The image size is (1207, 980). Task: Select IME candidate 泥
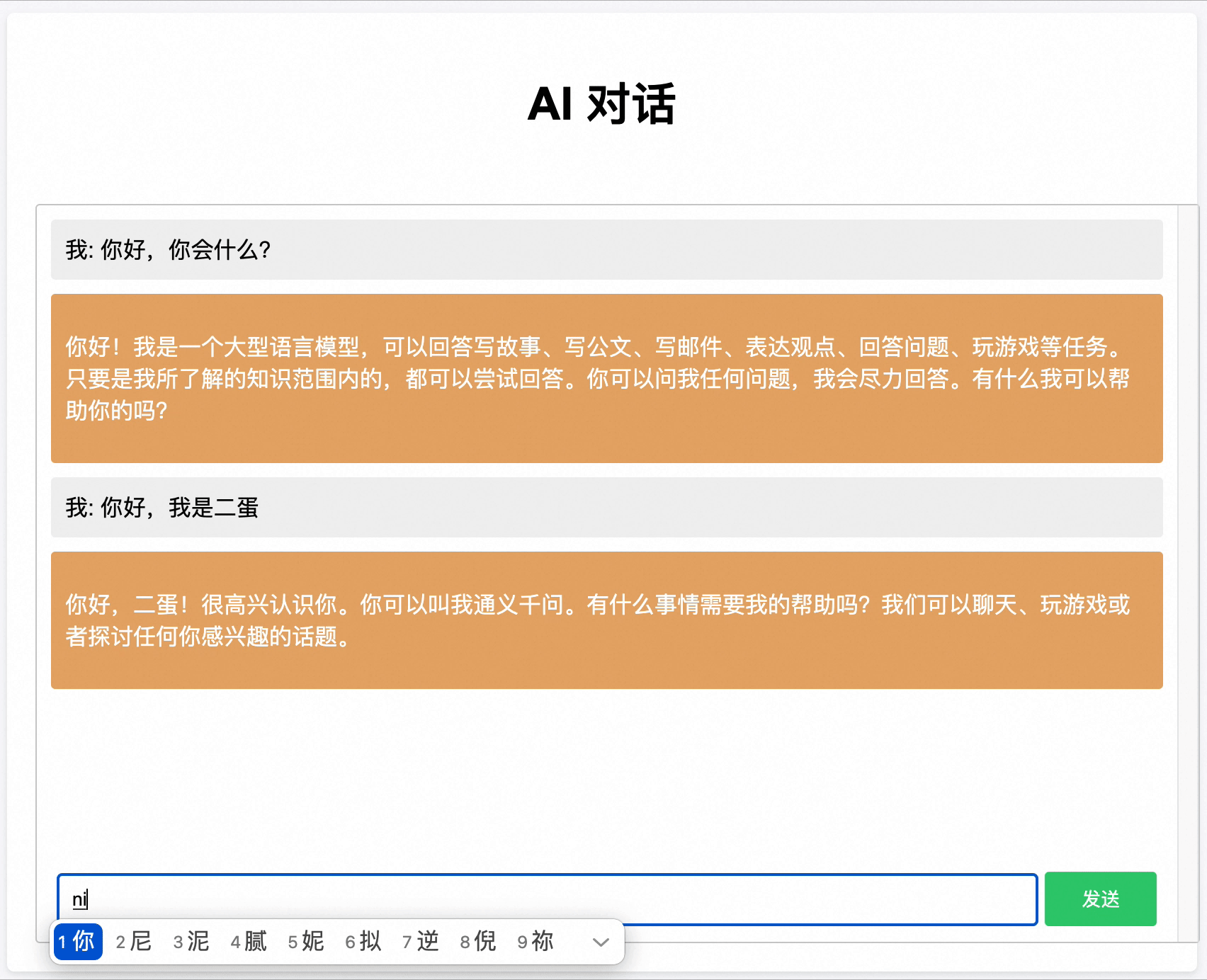[x=192, y=942]
